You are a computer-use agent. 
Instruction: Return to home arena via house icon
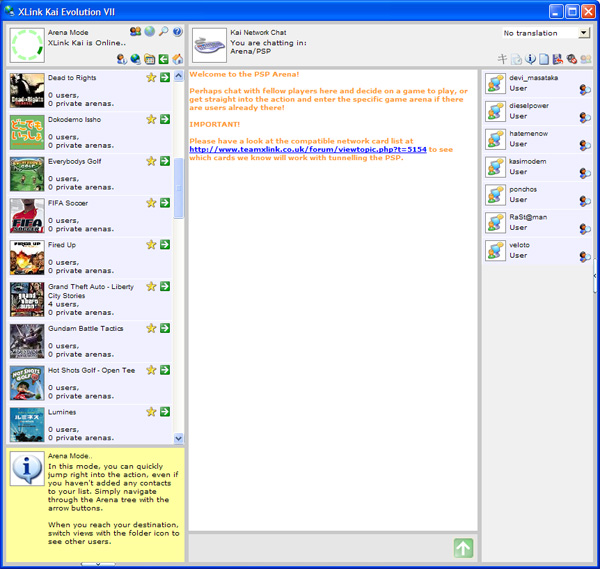tap(177, 59)
